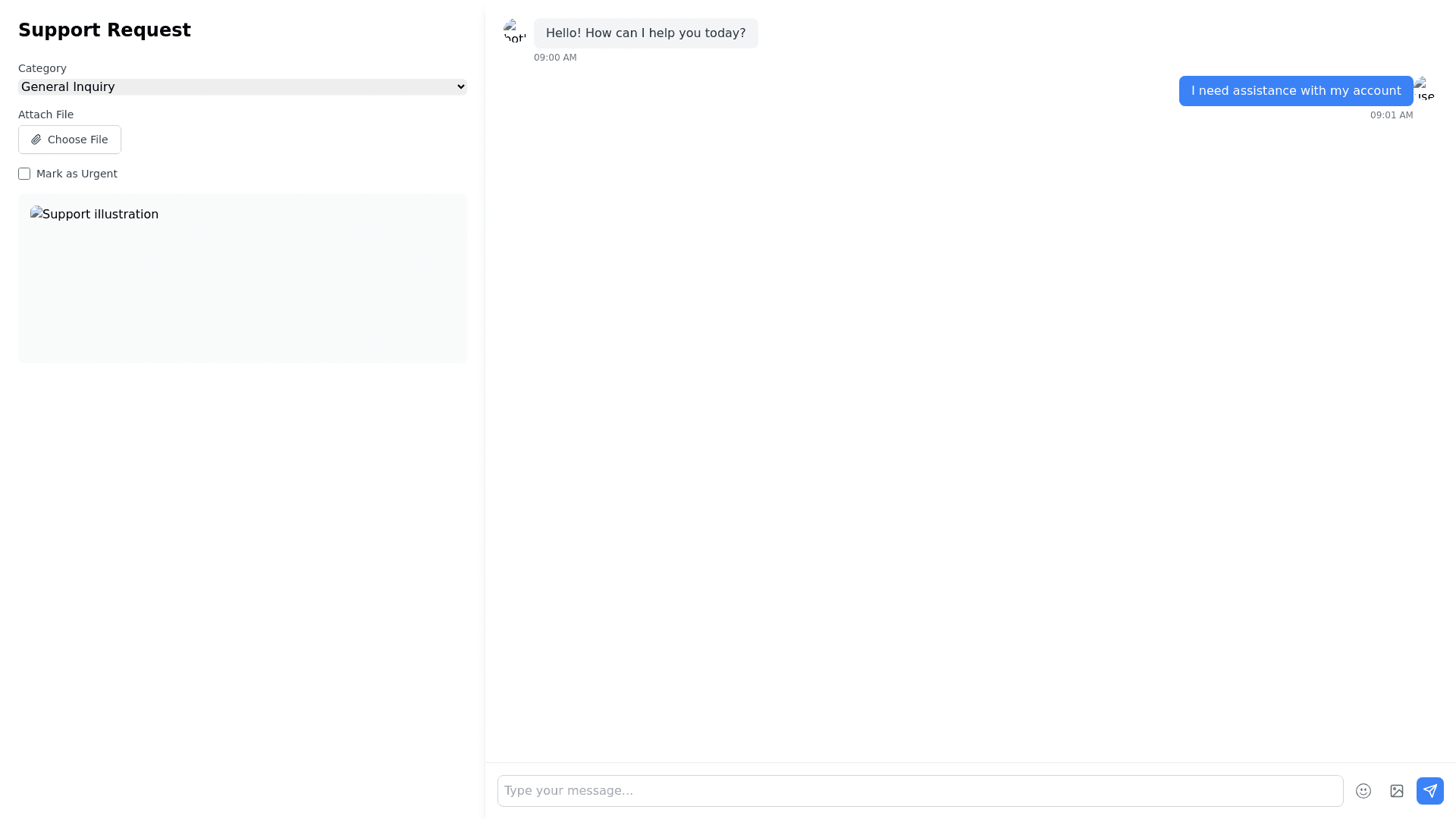Open the Category dropdown
The width and height of the screenshot is (1456, 819).
(x=242, y=87)
